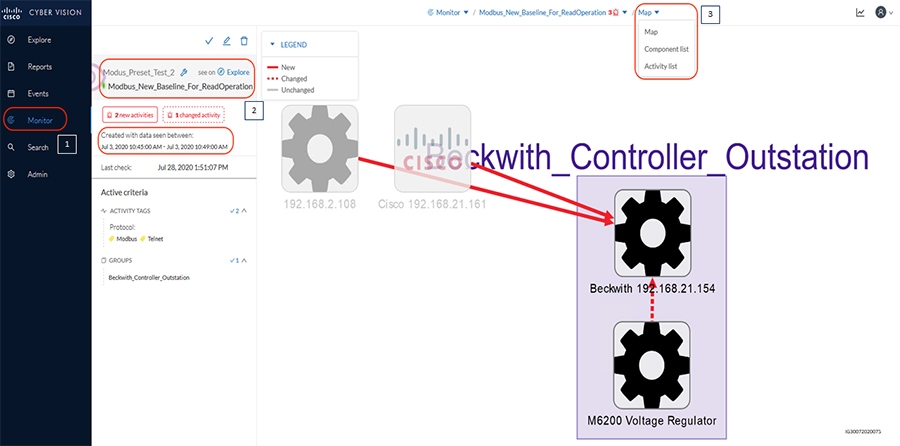
Task: Click the Events calendar icon
Action: click(11, 94)
